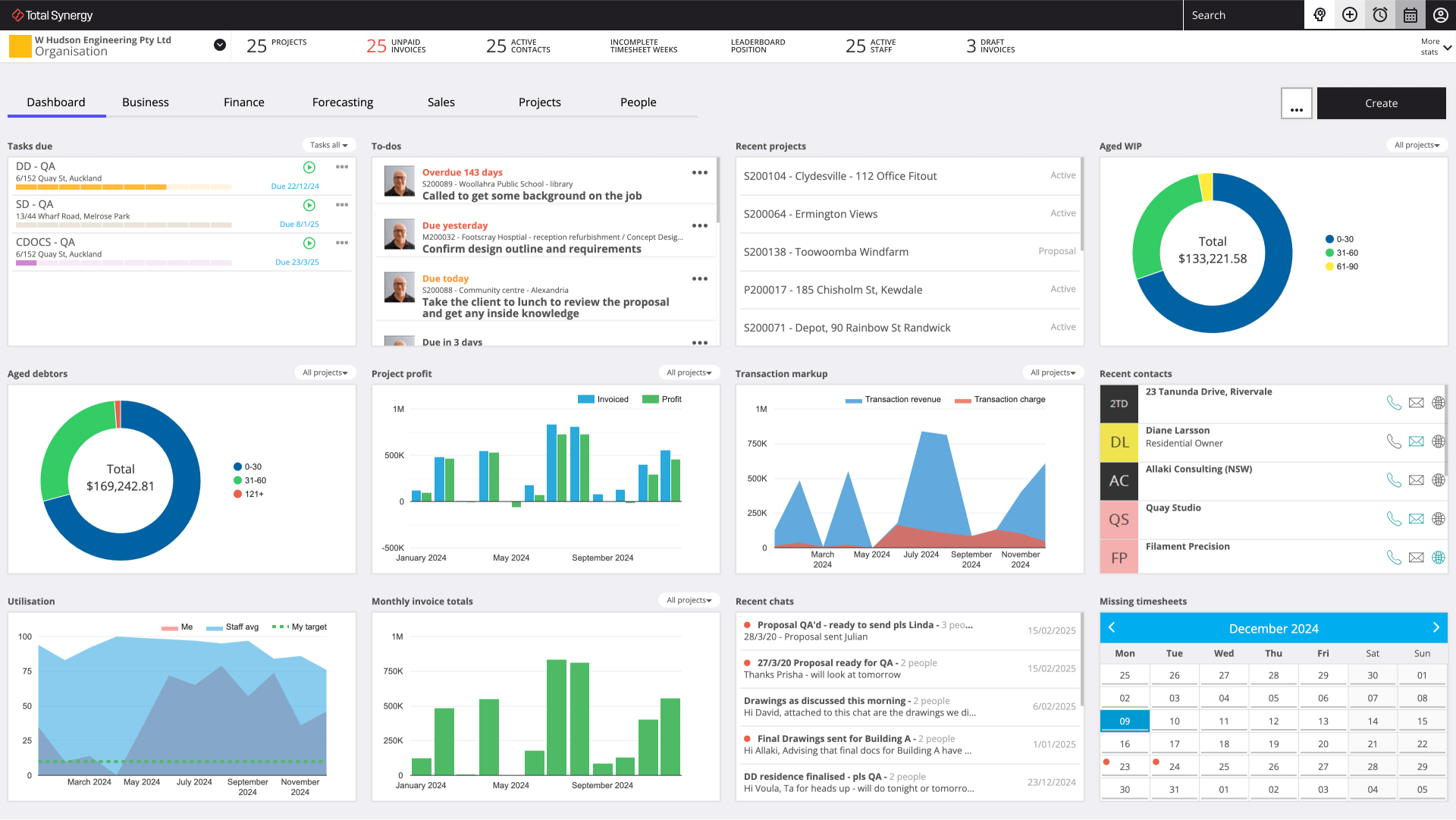The height and width of the screenshot is (820, 1456).
Task: Click the three-dot menu on overdue to-do item
Action: [x=699, y=173]
